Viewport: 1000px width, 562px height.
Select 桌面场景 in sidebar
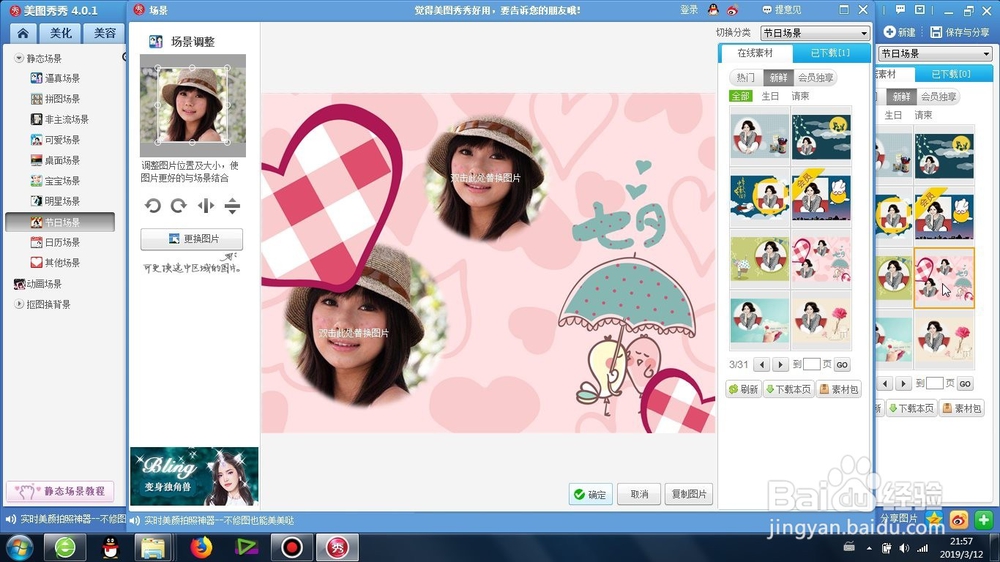coord(55,160)
